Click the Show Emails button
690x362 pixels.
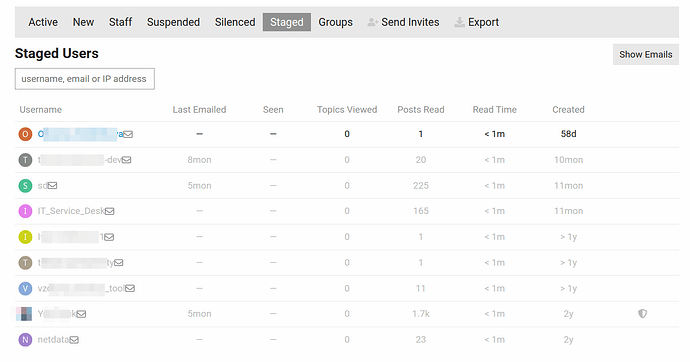646,55
